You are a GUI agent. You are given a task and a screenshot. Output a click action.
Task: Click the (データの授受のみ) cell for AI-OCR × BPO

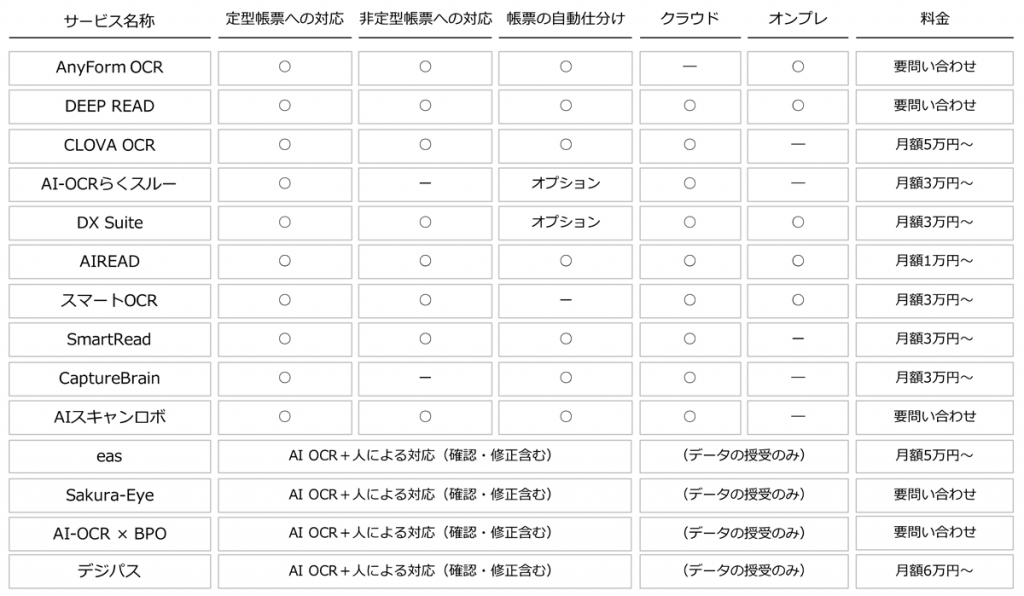[x=744, y=533]
